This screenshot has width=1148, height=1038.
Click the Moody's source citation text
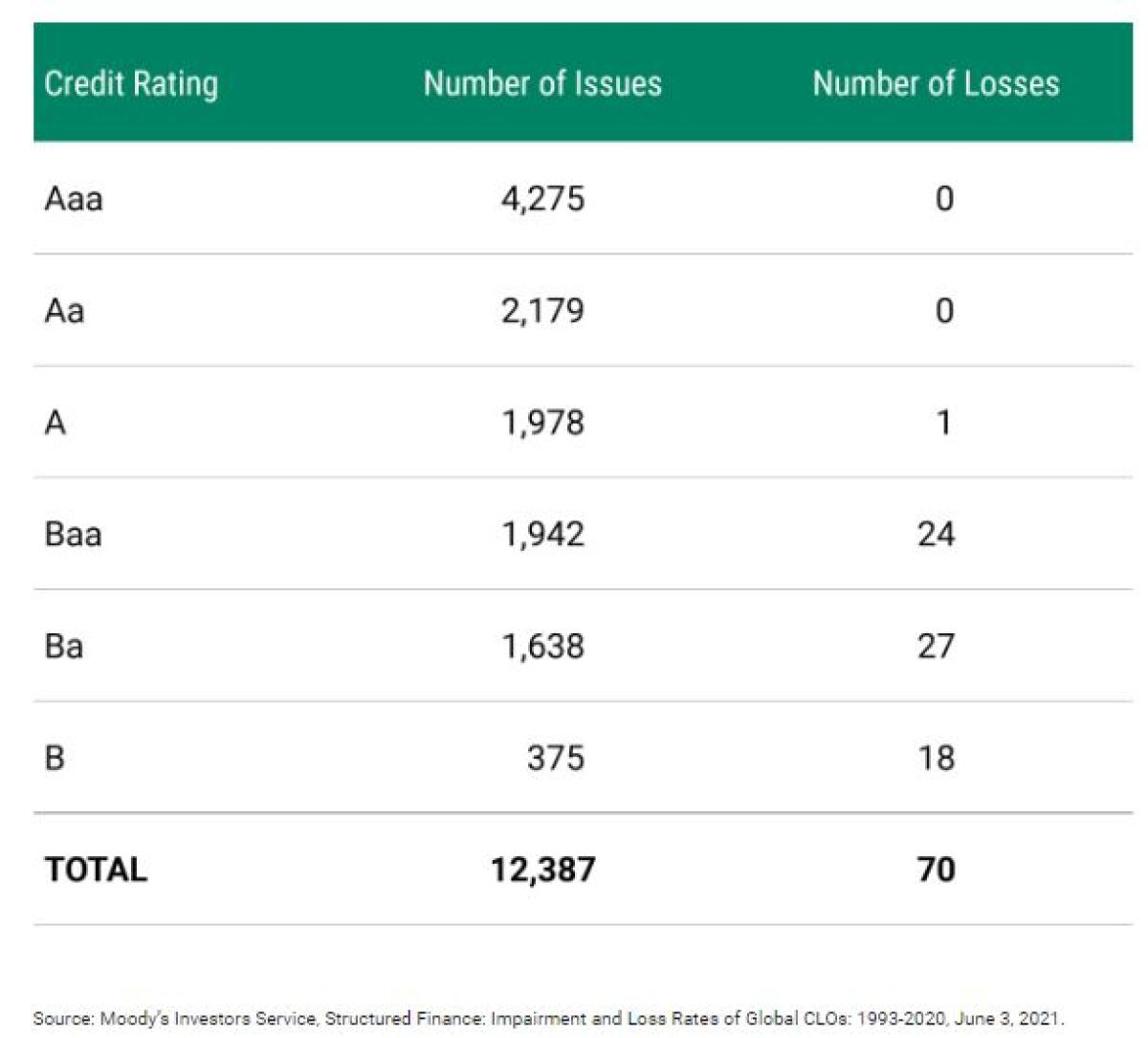(548, 1018)
